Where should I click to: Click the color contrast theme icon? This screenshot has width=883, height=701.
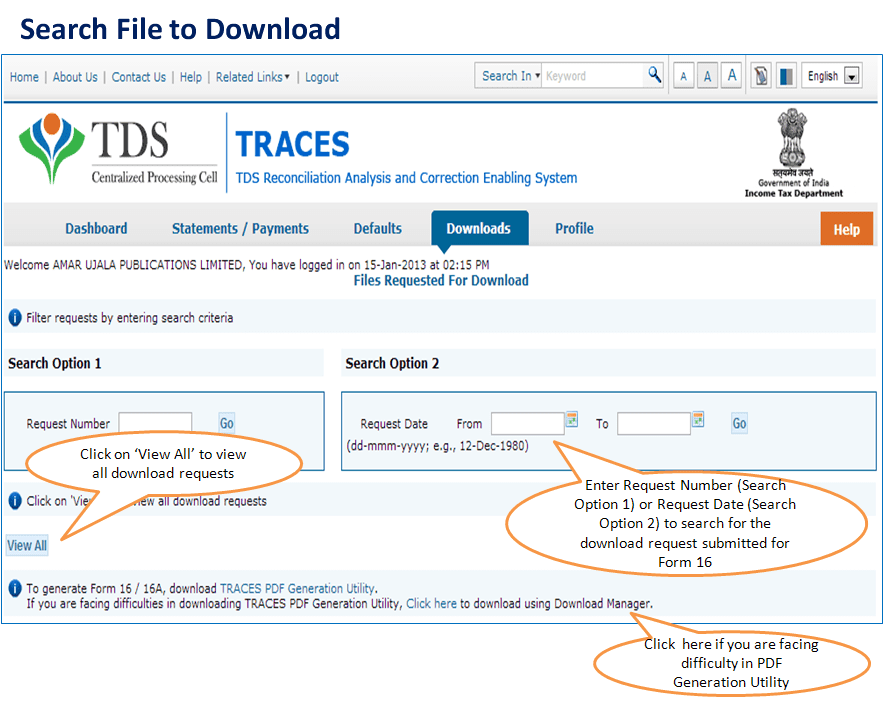[786, 74]
